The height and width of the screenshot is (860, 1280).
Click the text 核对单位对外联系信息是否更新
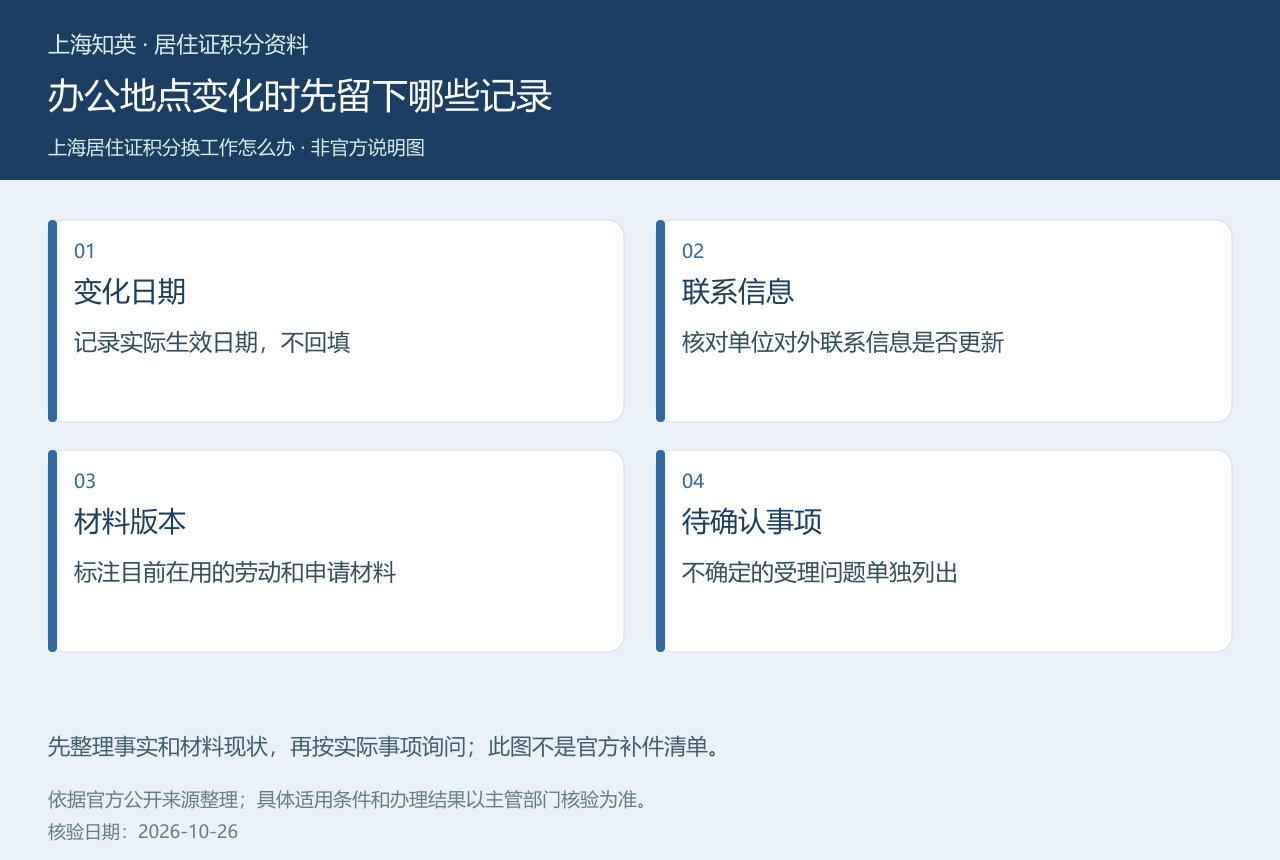pyautogui.click(x=843, y=343)
